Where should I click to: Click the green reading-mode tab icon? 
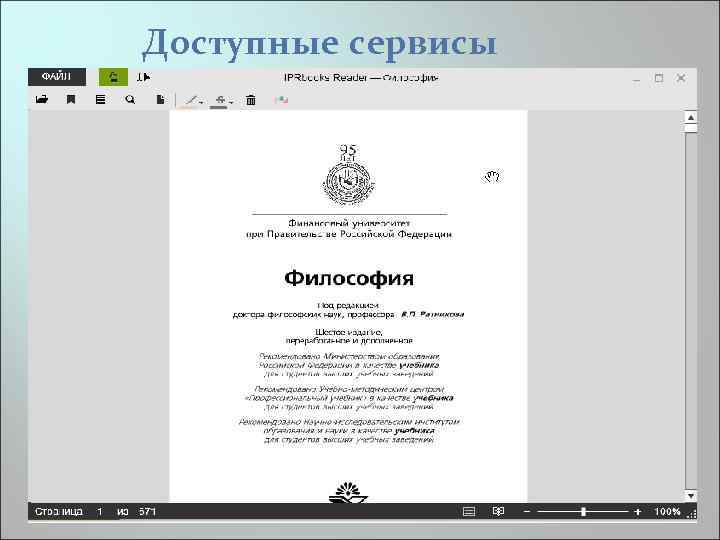pos(113,77)
